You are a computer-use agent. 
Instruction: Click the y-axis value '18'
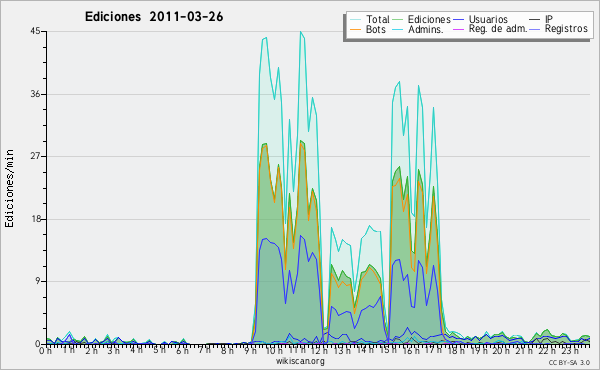tap(35, 219)
